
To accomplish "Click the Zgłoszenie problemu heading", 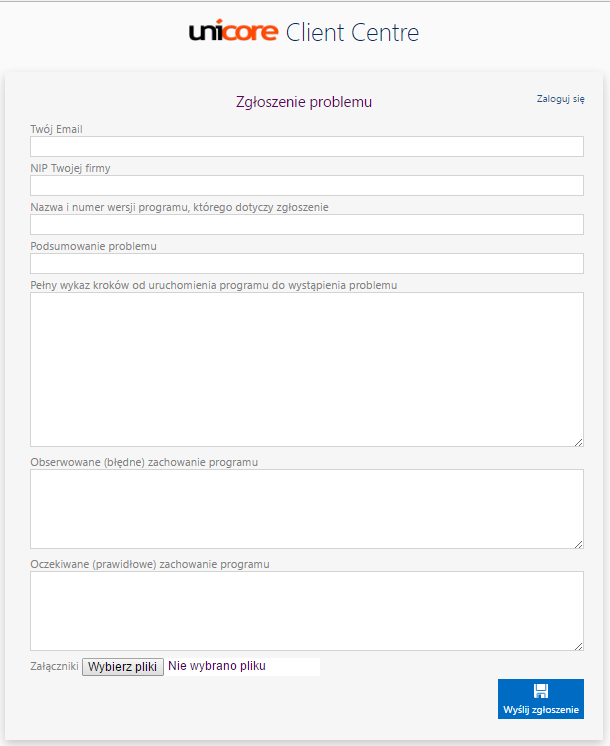I will pos(304,102).
